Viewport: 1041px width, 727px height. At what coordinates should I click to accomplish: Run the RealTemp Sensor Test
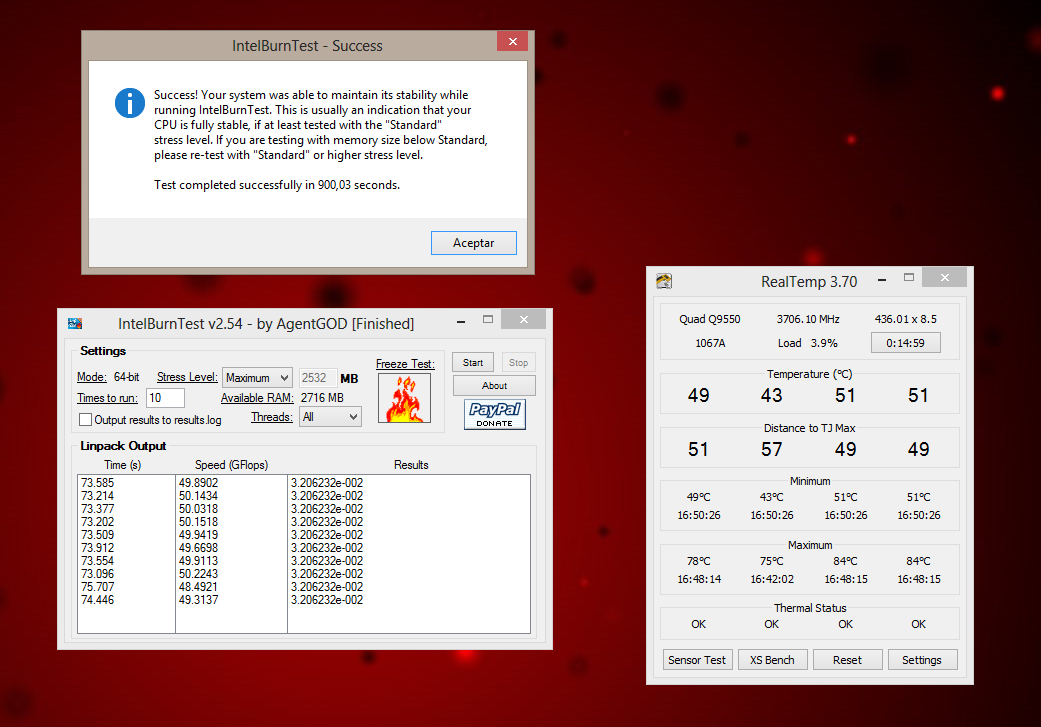698,660
